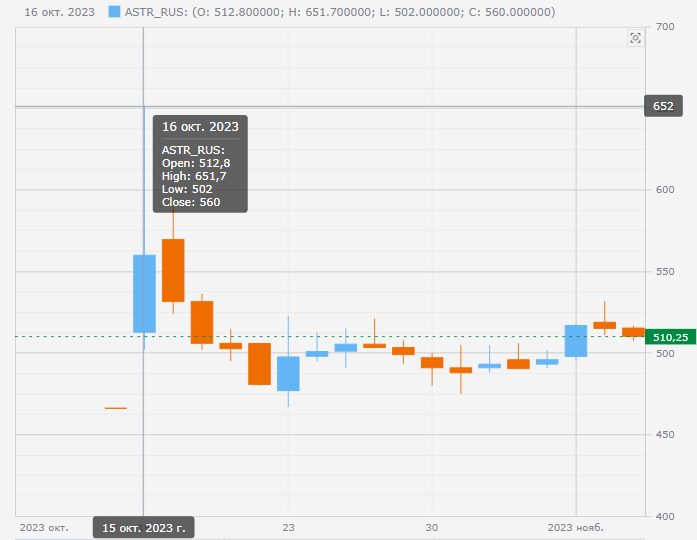Click the 16 окт. 2023 tooltip header
The height and width of the screenshot is (540, 697).
[x=200, y=127]
